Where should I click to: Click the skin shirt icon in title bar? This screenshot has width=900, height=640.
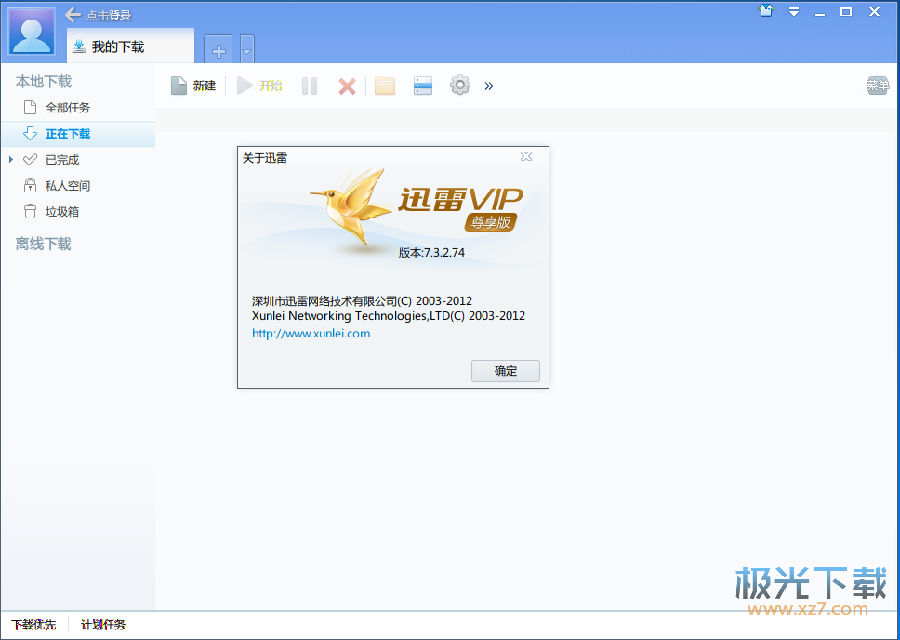(x=766, y=11)
